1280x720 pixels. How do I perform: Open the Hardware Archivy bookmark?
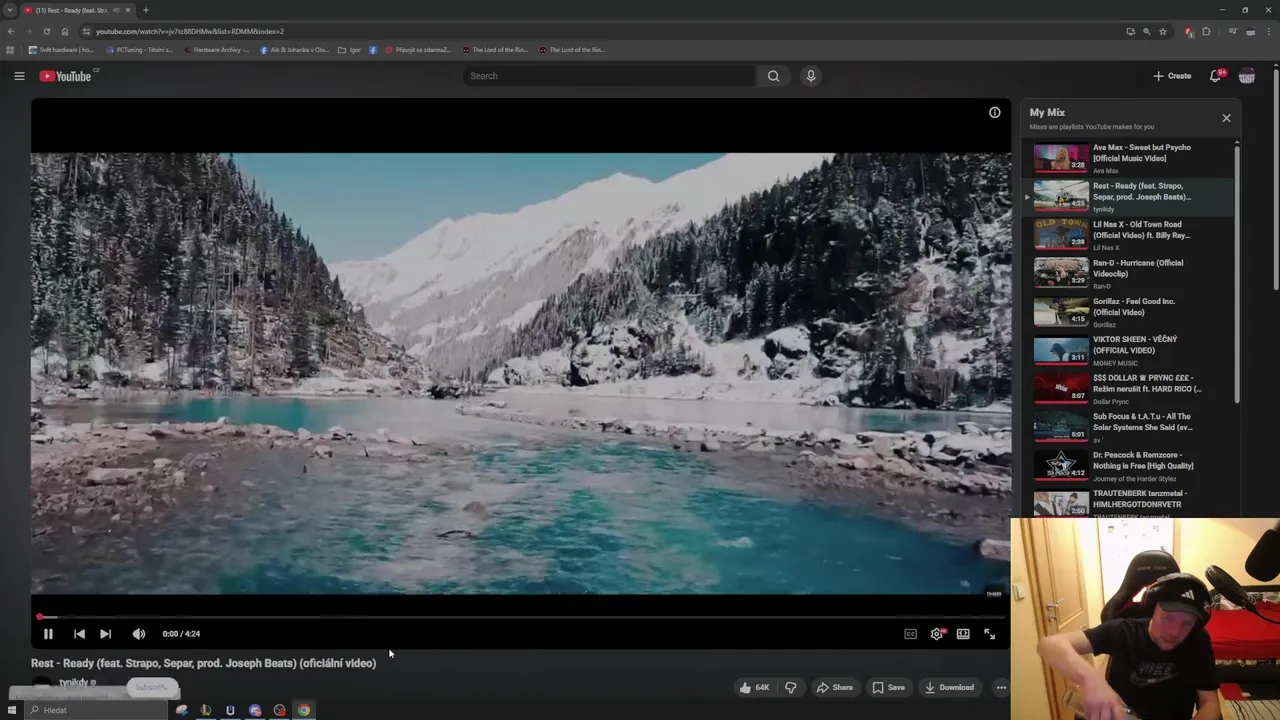coord(216,50)
